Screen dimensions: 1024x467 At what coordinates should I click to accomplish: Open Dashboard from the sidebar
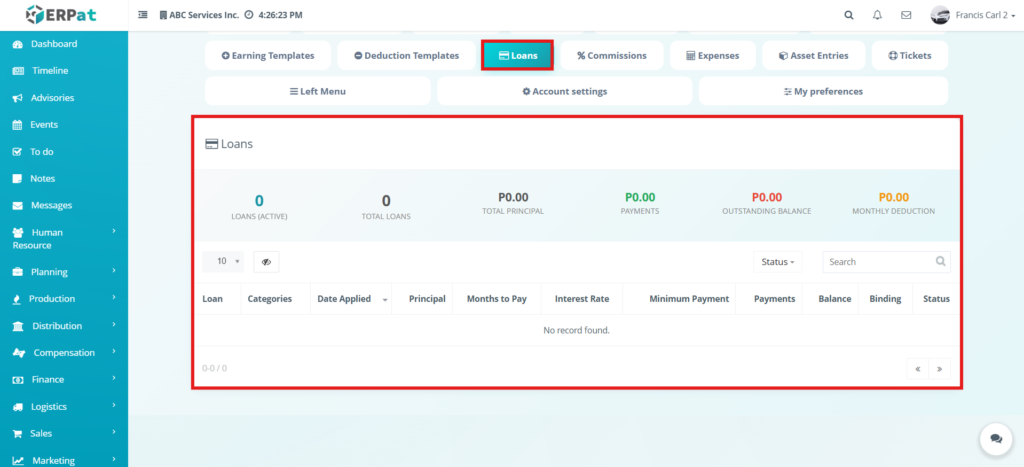[x=53, y=44]
